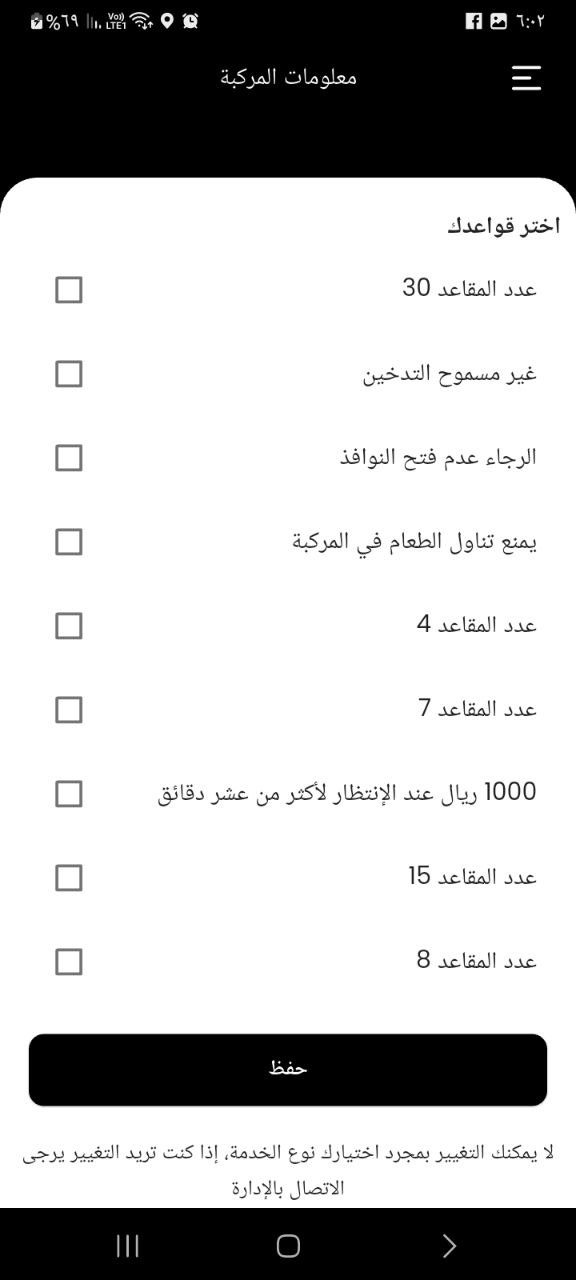Check the 'عدد المقاعد 30' rule

[68, 290]
